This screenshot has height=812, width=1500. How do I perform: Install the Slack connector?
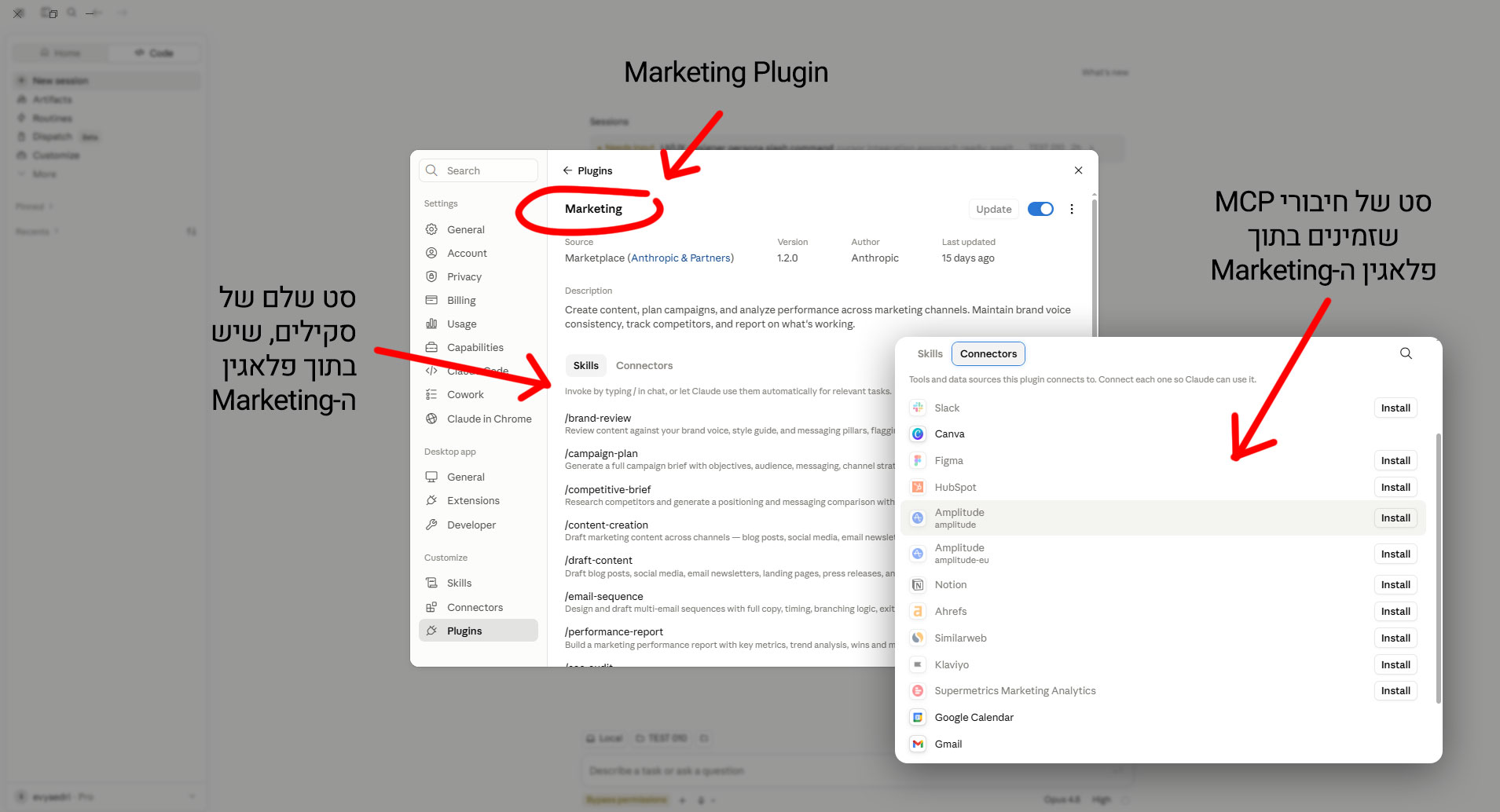click(x=1395, y=408)
